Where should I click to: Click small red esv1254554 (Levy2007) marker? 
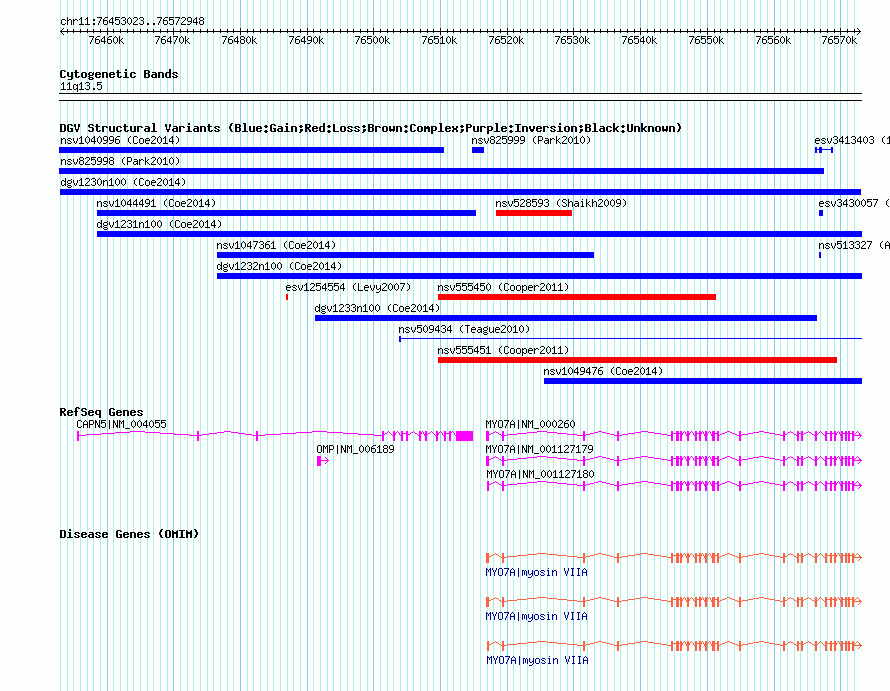287,297
